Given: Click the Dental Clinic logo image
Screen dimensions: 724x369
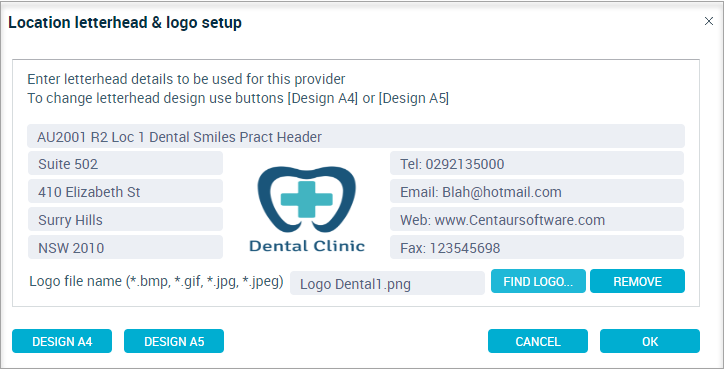Looking at the screenshot, I should tap(307, 209).
